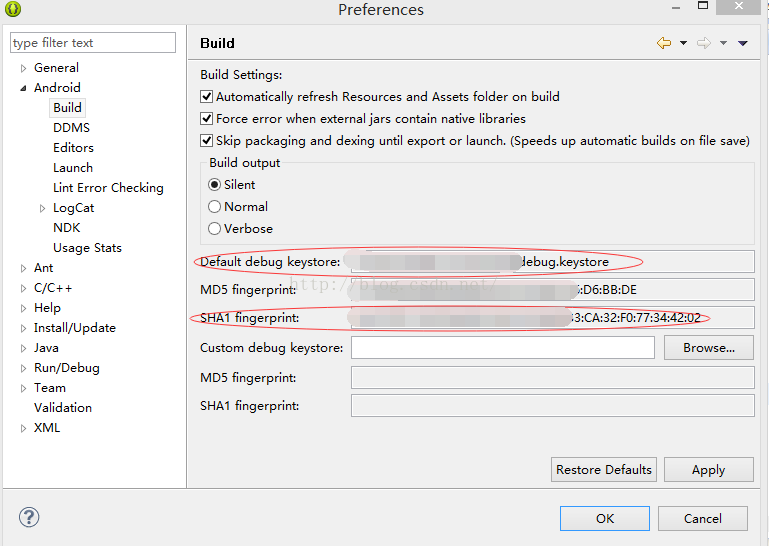Expand the Install/Update tree node
Image resolution: width=769 pixels, height=546 pixels.
coord(23,329)
